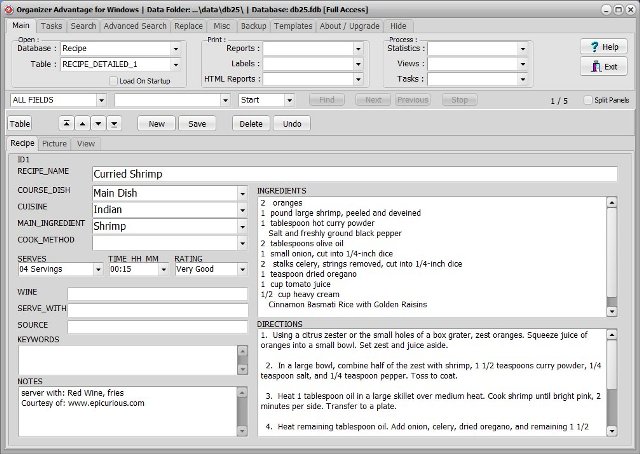This screenshot has width=640, height=454.
Task: Expand the COURSE_DISH dropdown
Action: (242, 194)
